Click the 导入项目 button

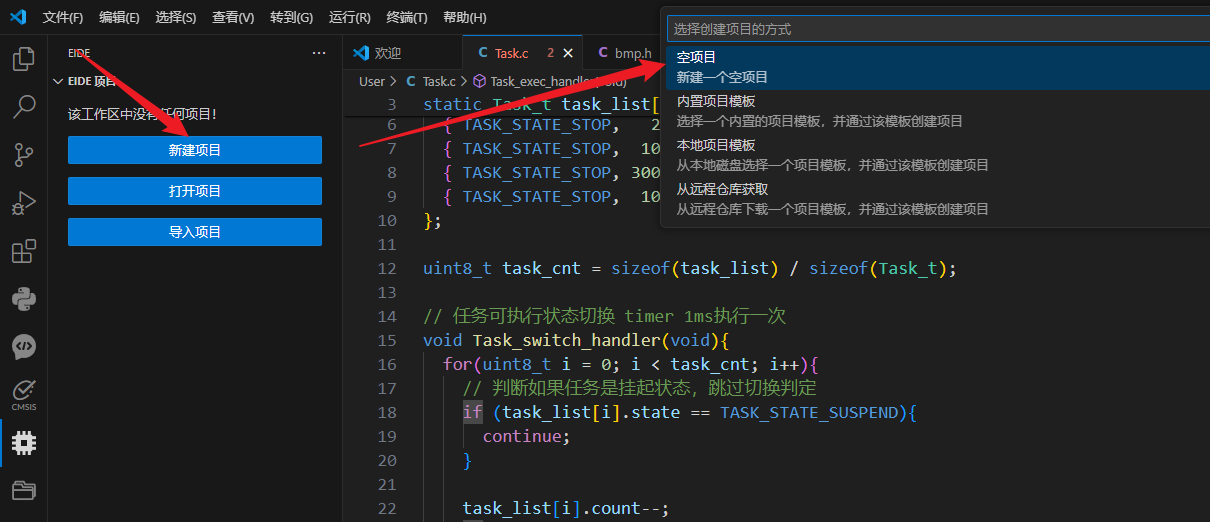click(x=195, y=232)
